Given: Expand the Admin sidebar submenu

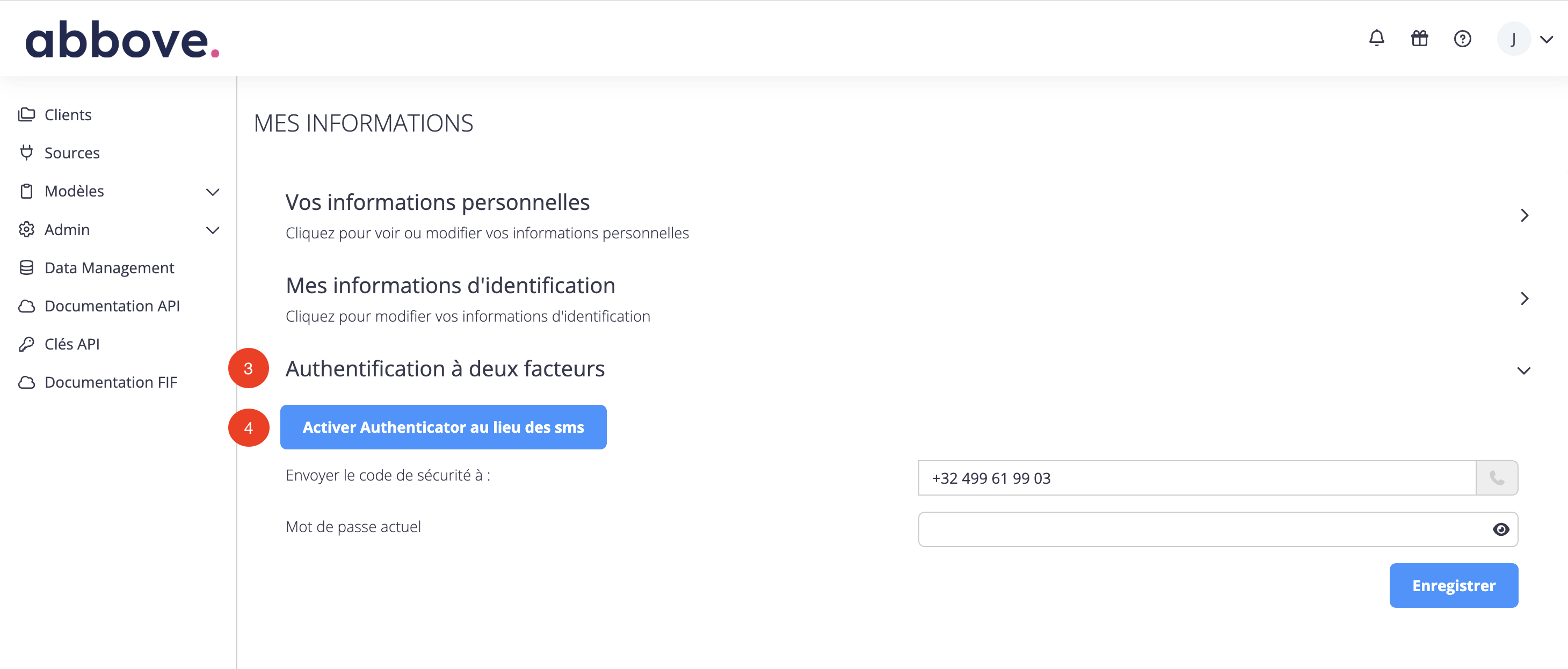Looking at the screenshot, I should click(213, 230).
